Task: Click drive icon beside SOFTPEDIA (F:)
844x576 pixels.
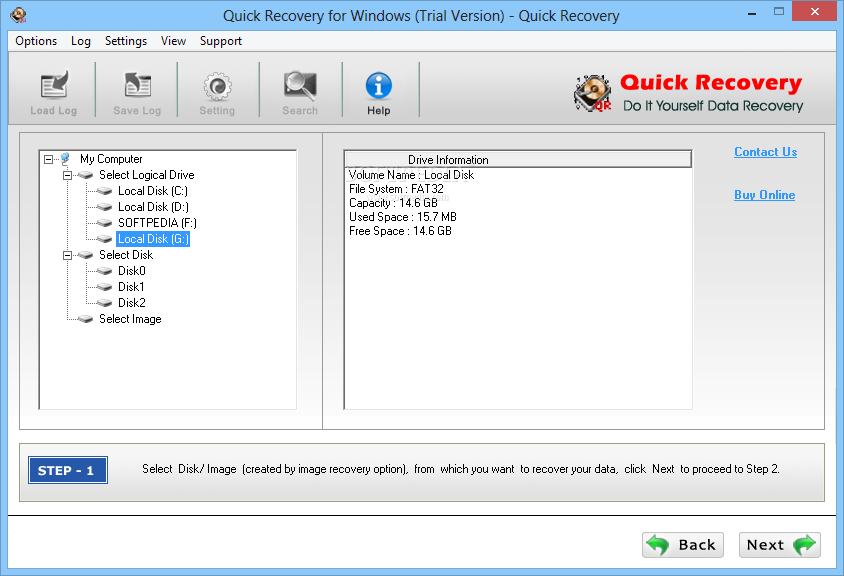Action: pyautogui.click(x=104, y=223)
